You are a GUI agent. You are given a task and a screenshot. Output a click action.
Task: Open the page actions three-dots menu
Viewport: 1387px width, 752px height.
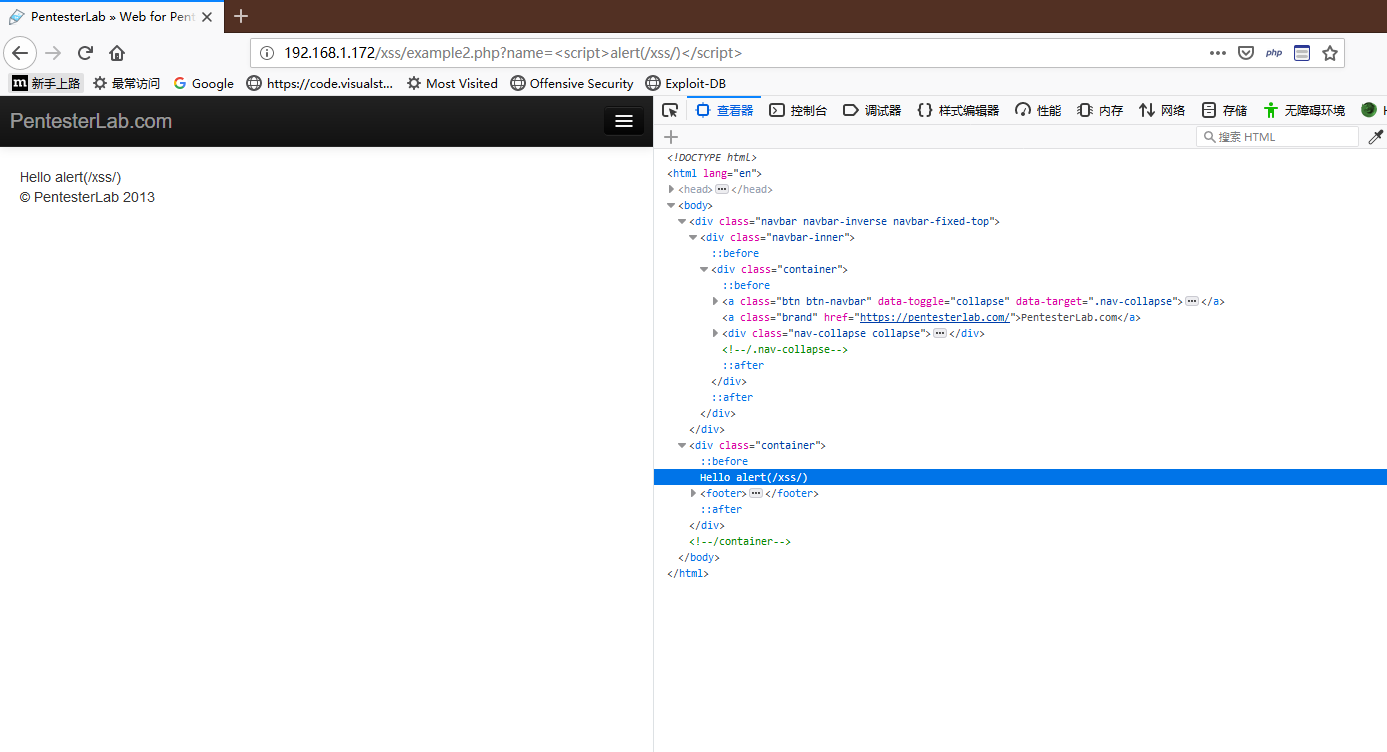click(x=1217, y=53)
